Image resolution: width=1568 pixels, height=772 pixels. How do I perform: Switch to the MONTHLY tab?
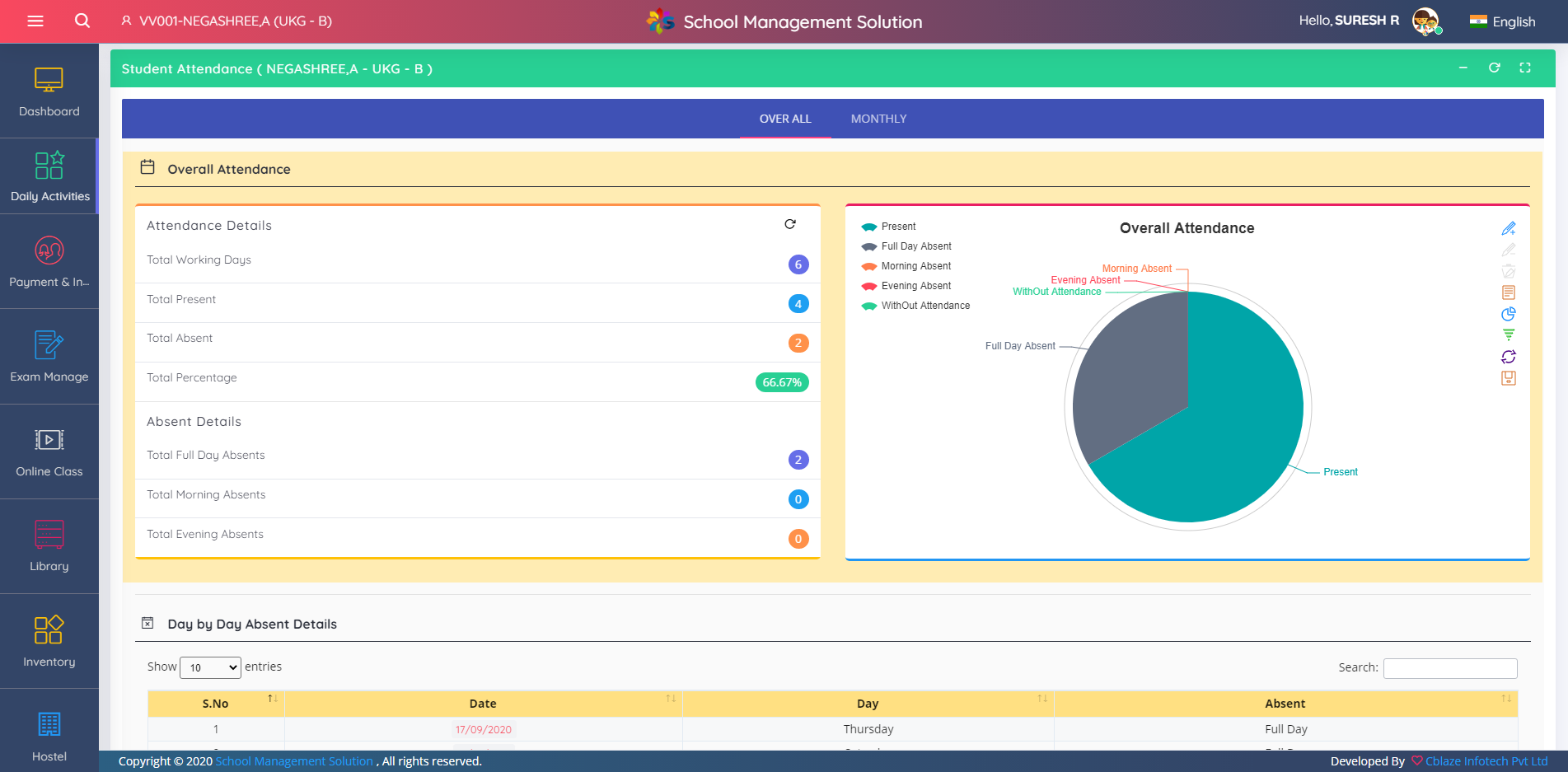tap(878, 119)
